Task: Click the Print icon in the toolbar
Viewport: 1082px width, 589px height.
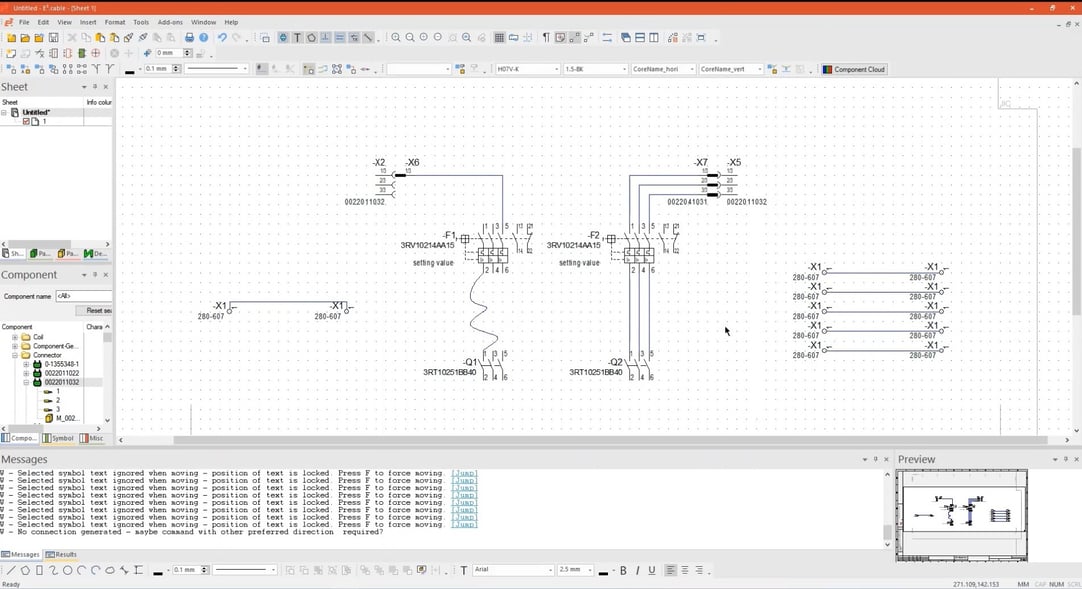Action: (x=189, y=38)
